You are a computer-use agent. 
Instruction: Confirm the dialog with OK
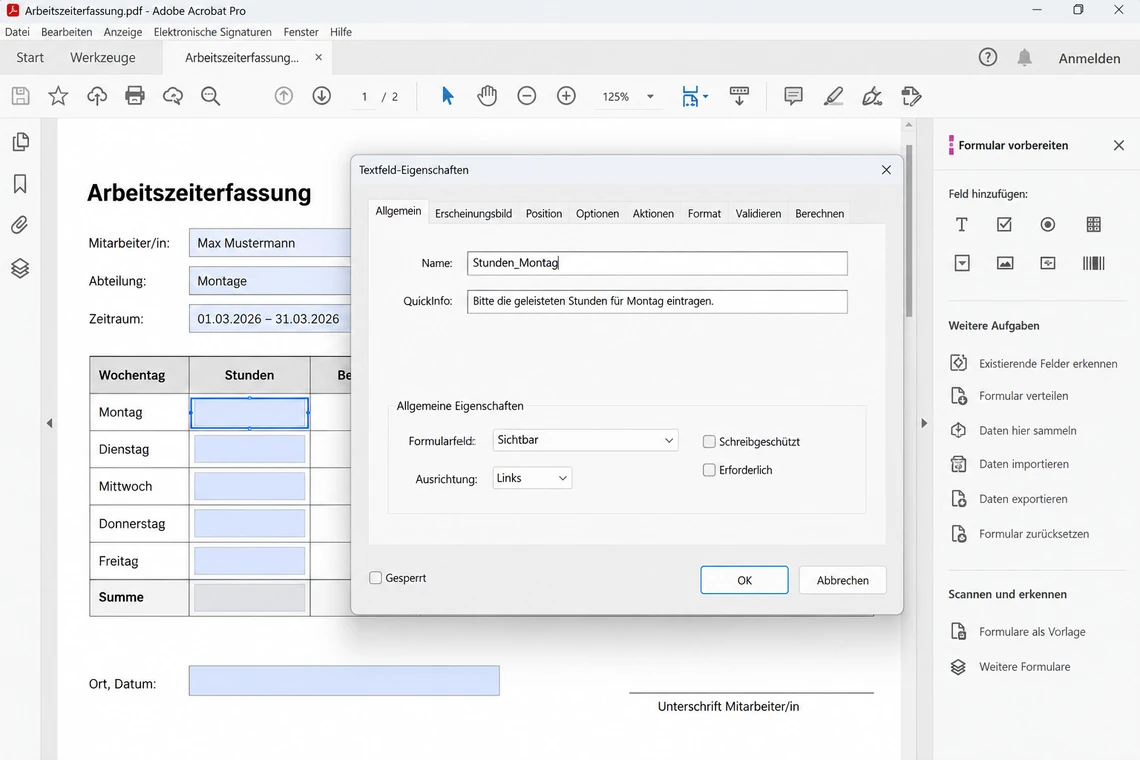pyautogui.click(x=744, y=580)
